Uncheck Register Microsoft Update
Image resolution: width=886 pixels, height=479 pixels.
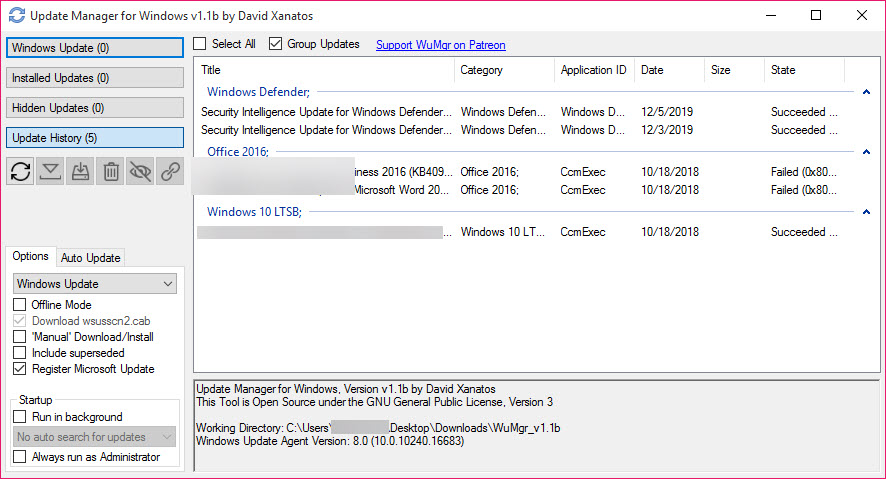point(20,369)
